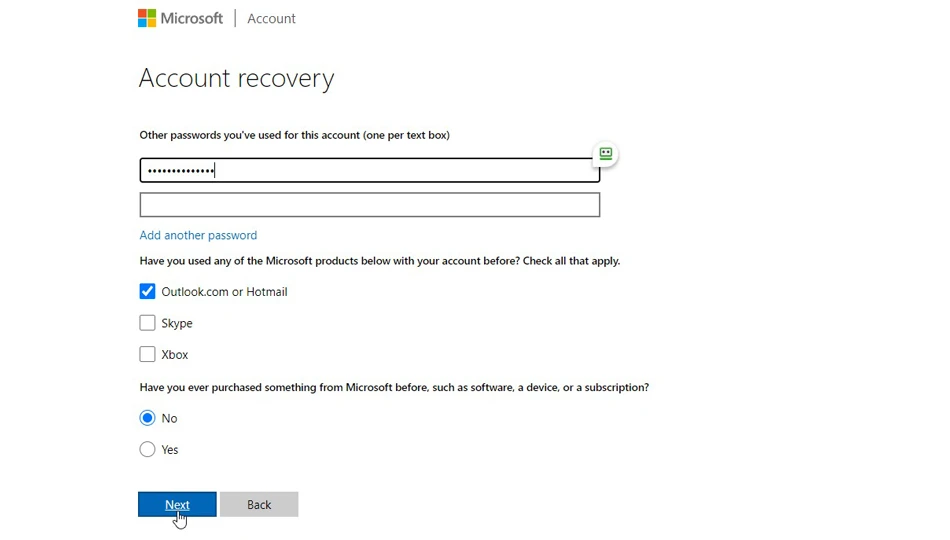Viewport: 950px width, 540px height.
Task: Tick the Xbox checkbox
Action: coord(147,355)
